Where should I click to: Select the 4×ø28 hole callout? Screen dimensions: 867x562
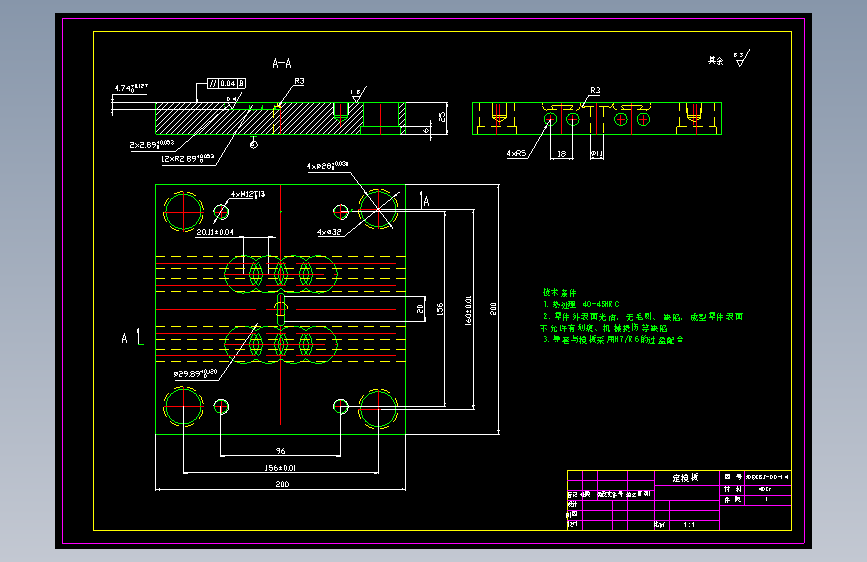(327, 166)
